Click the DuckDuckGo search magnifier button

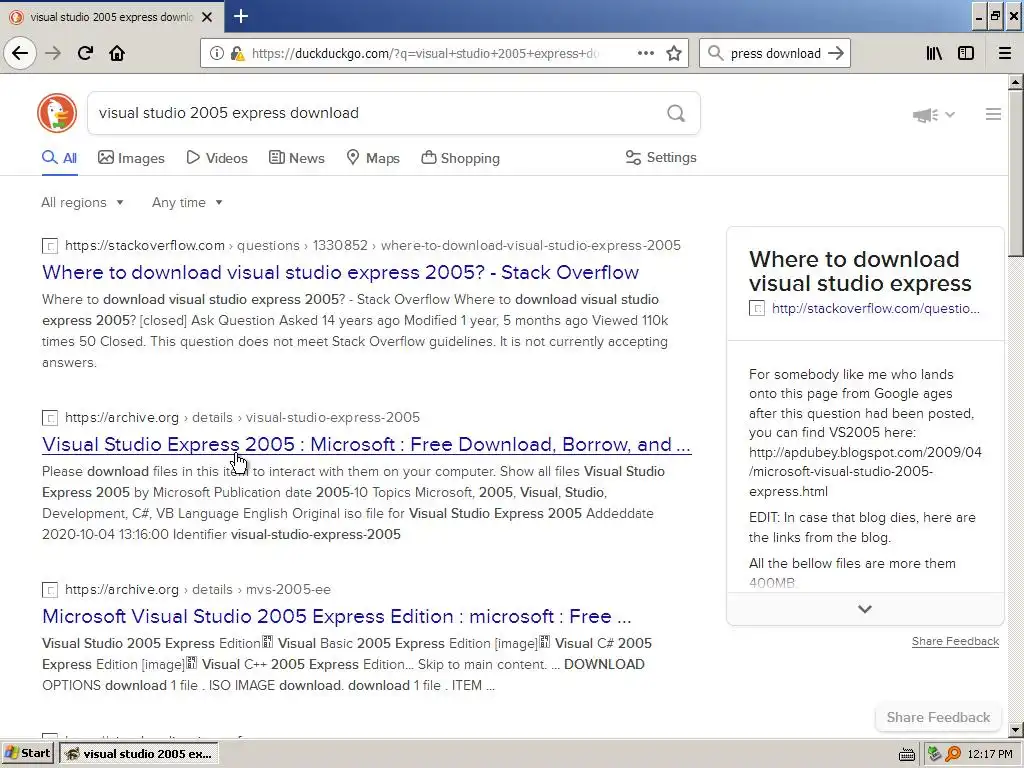676,114
